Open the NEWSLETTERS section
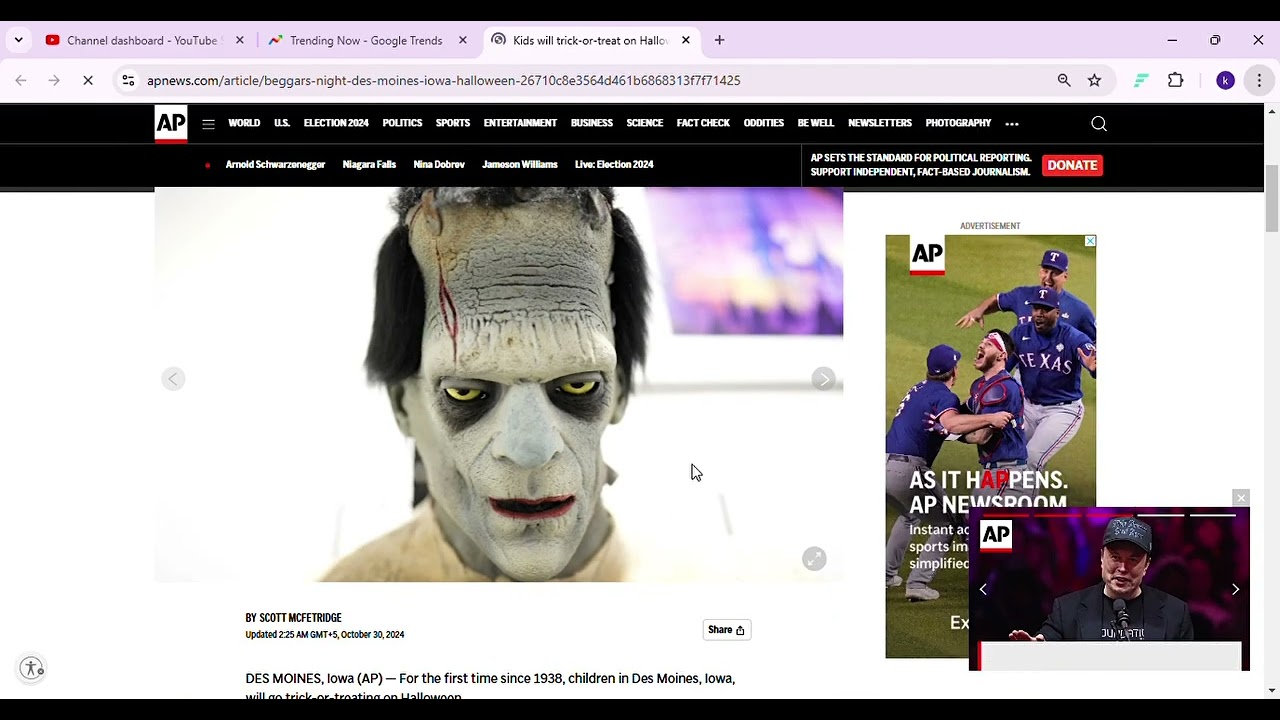This screenshot has height=720, width=1280. click(x=880, y=123)
